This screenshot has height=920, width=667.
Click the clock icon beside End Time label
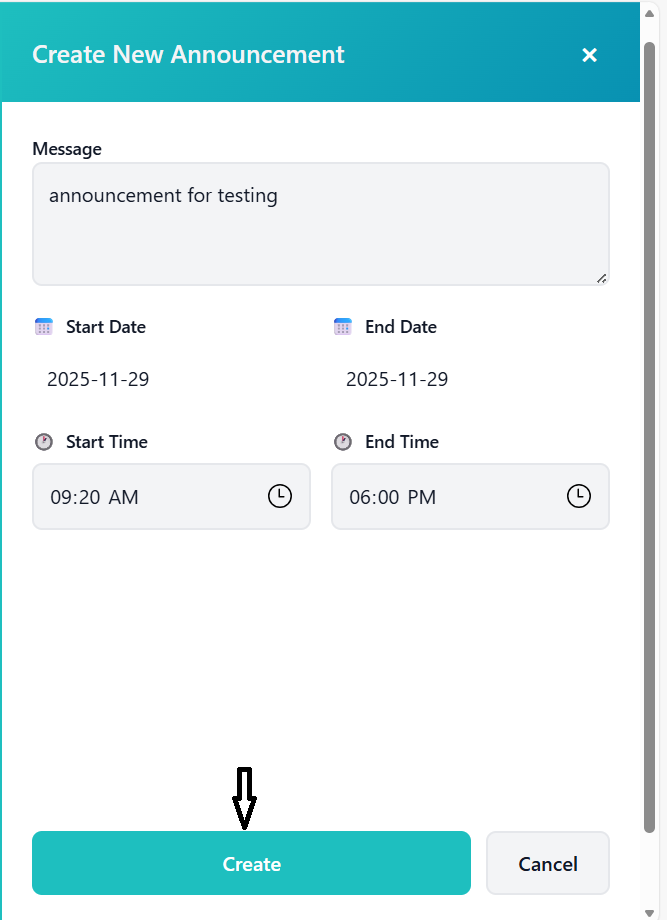click(343, 441)
